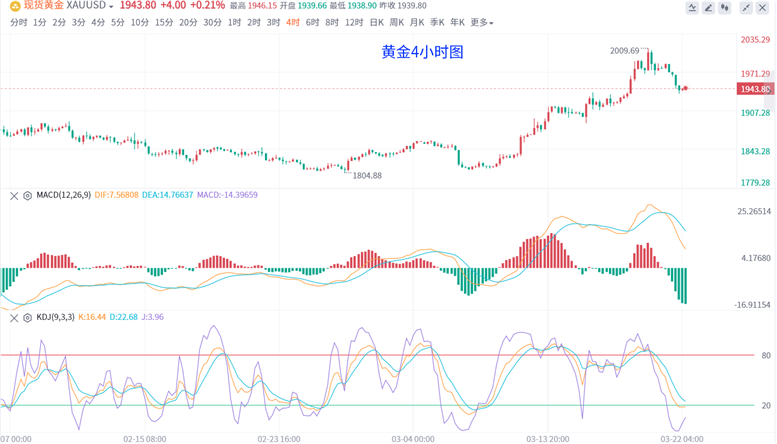Switch to the 分时 timeframe
The width and height of the screenshot is (777, 444).
pos(18,22)
